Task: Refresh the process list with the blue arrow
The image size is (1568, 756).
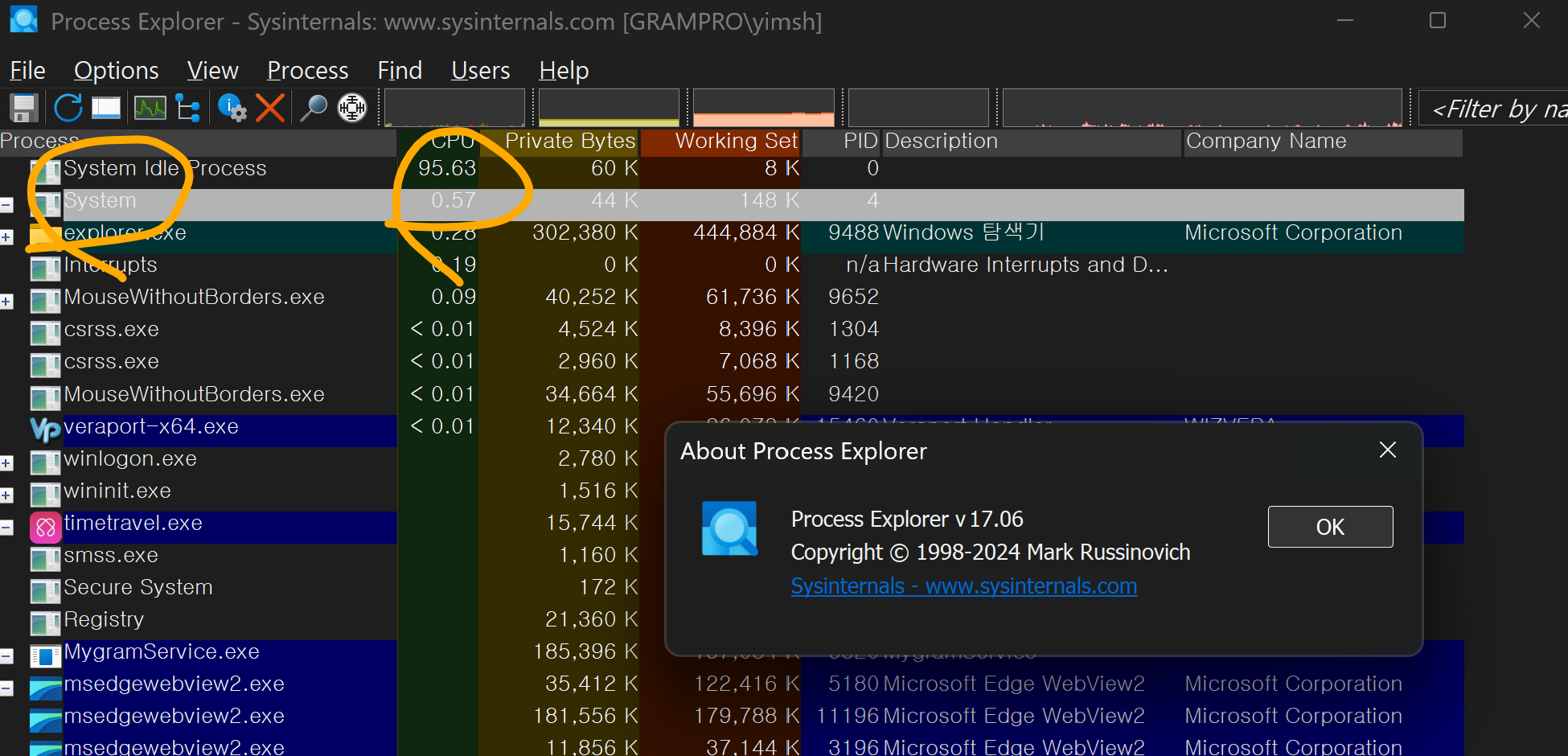Action: [68, 108]
